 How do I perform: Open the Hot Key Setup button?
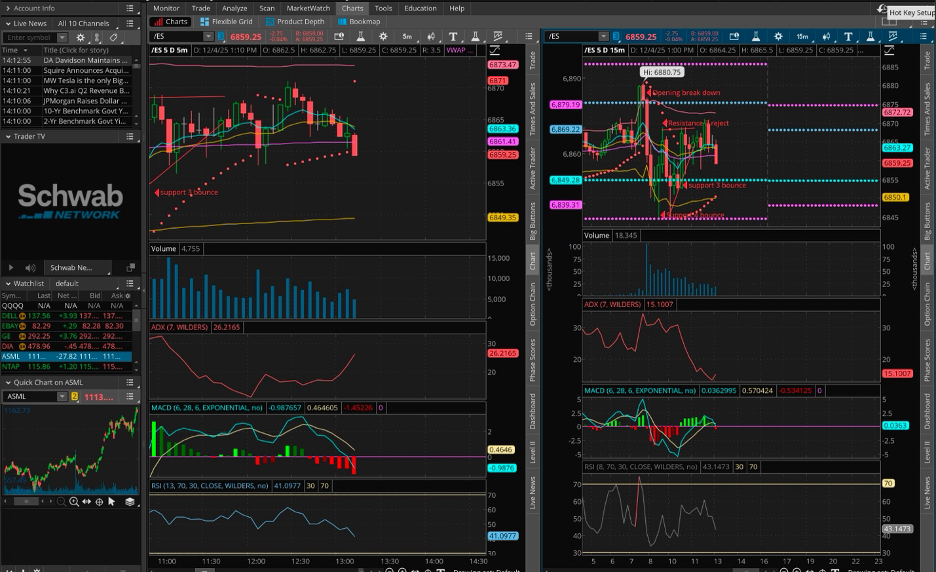click(x=912, y=12)
